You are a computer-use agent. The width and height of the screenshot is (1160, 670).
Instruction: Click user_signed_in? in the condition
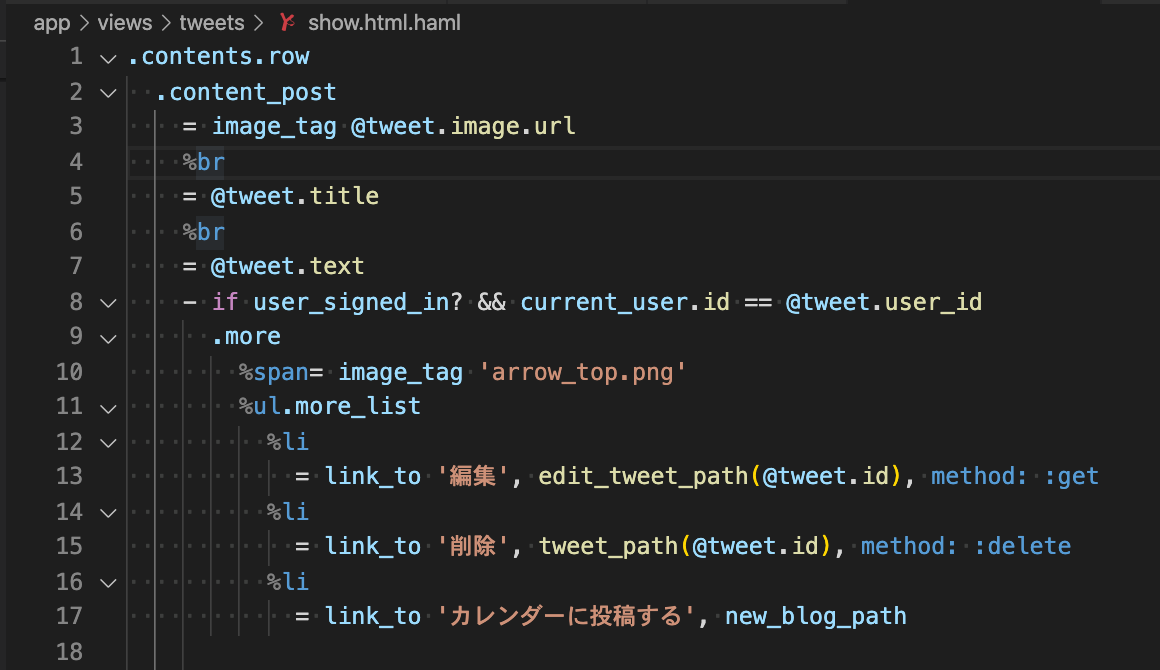(358, 302)
